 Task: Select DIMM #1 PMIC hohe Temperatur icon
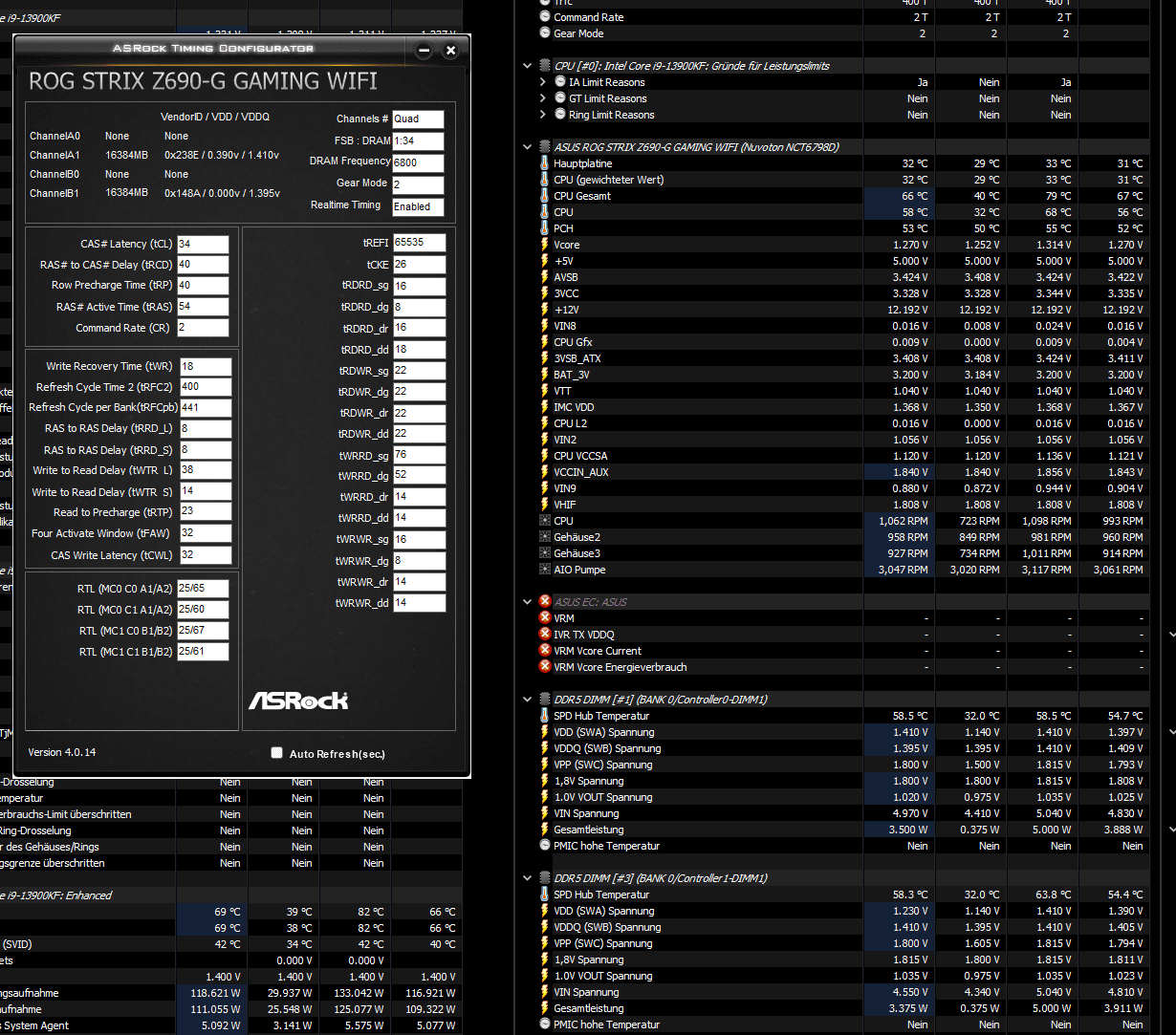point(545,846)
